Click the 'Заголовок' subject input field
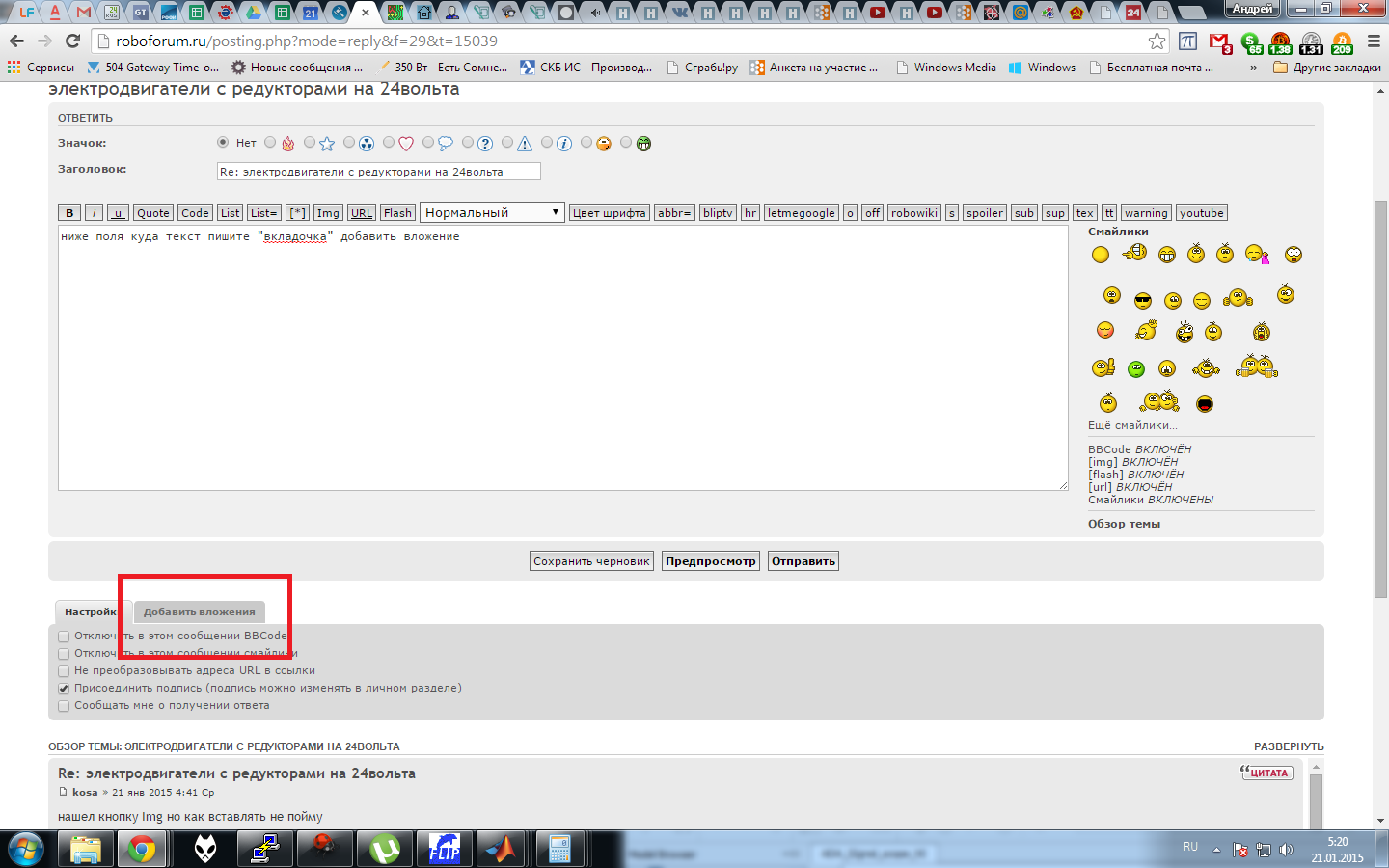The image size is (1389, 868). 378,172
